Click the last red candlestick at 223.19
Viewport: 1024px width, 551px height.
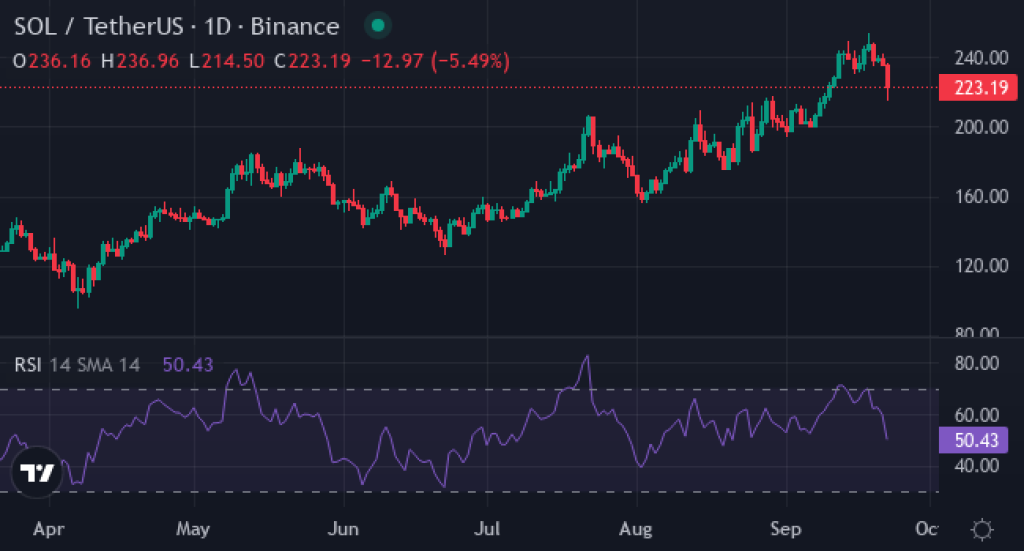tap(888, 80)
